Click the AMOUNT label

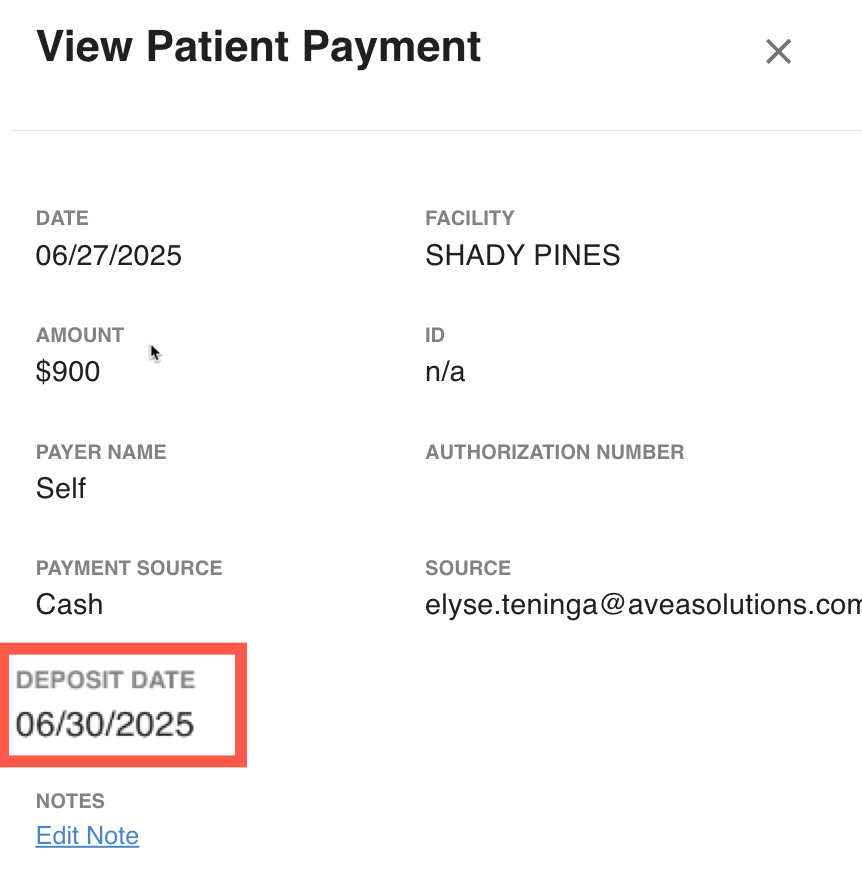80,335
